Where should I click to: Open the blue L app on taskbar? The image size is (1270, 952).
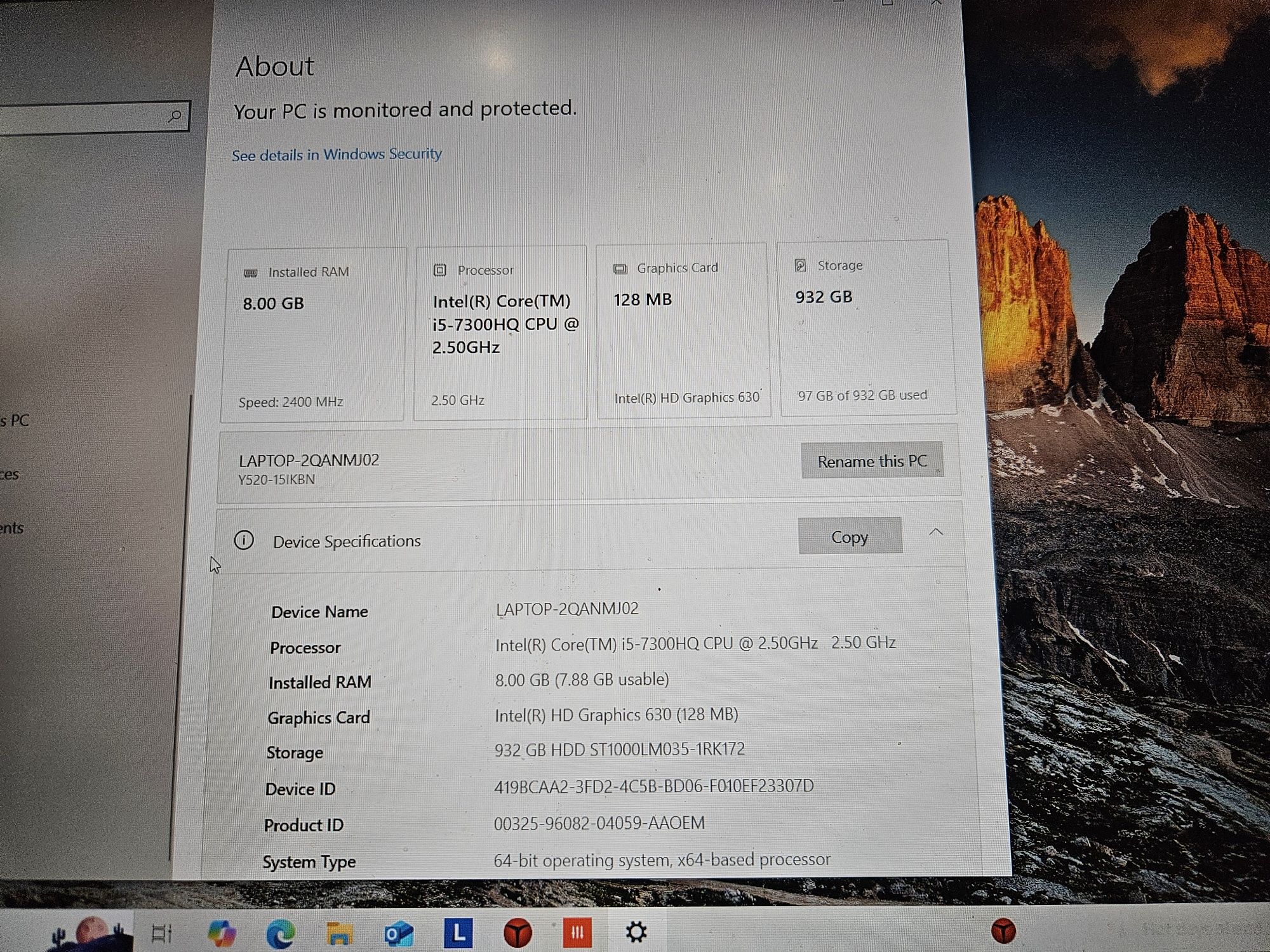click(x=458, y=933)
